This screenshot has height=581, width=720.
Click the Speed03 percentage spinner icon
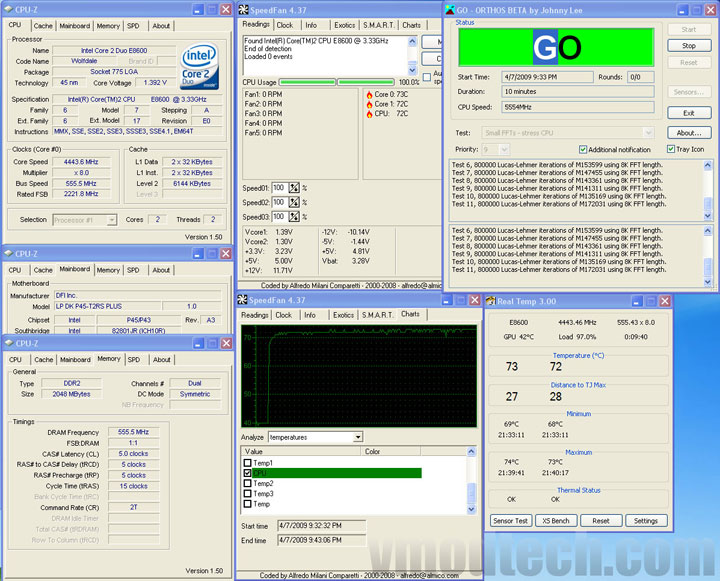pyautogui.click(x=294, y=216)
